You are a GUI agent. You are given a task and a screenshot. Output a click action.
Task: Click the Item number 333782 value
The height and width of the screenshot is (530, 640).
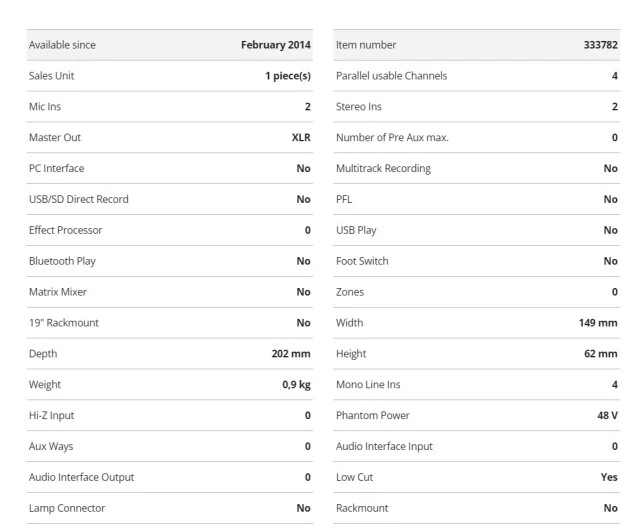[x=600, y=45]
